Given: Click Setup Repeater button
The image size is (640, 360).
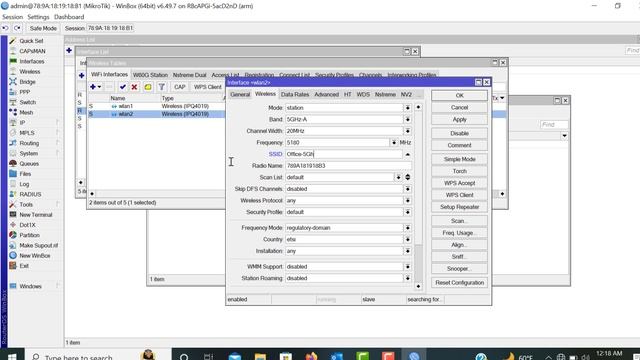Looking at the screenshot, I should pyautogui.click(x=460, y=207).
